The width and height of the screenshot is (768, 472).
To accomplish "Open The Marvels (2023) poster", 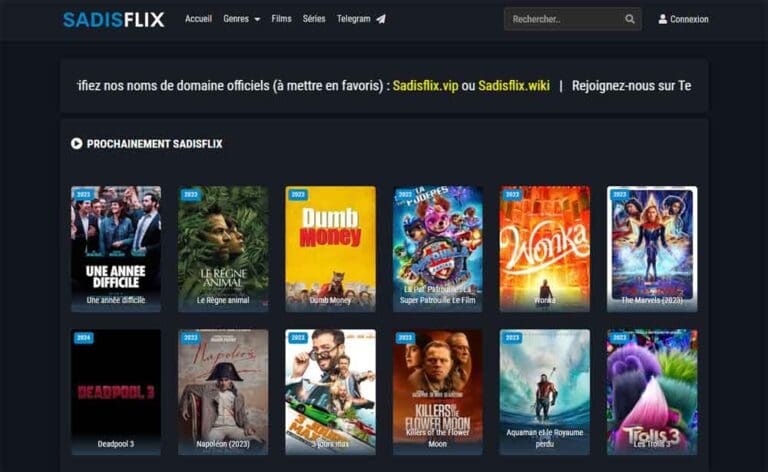I will [x=652, y=248].
